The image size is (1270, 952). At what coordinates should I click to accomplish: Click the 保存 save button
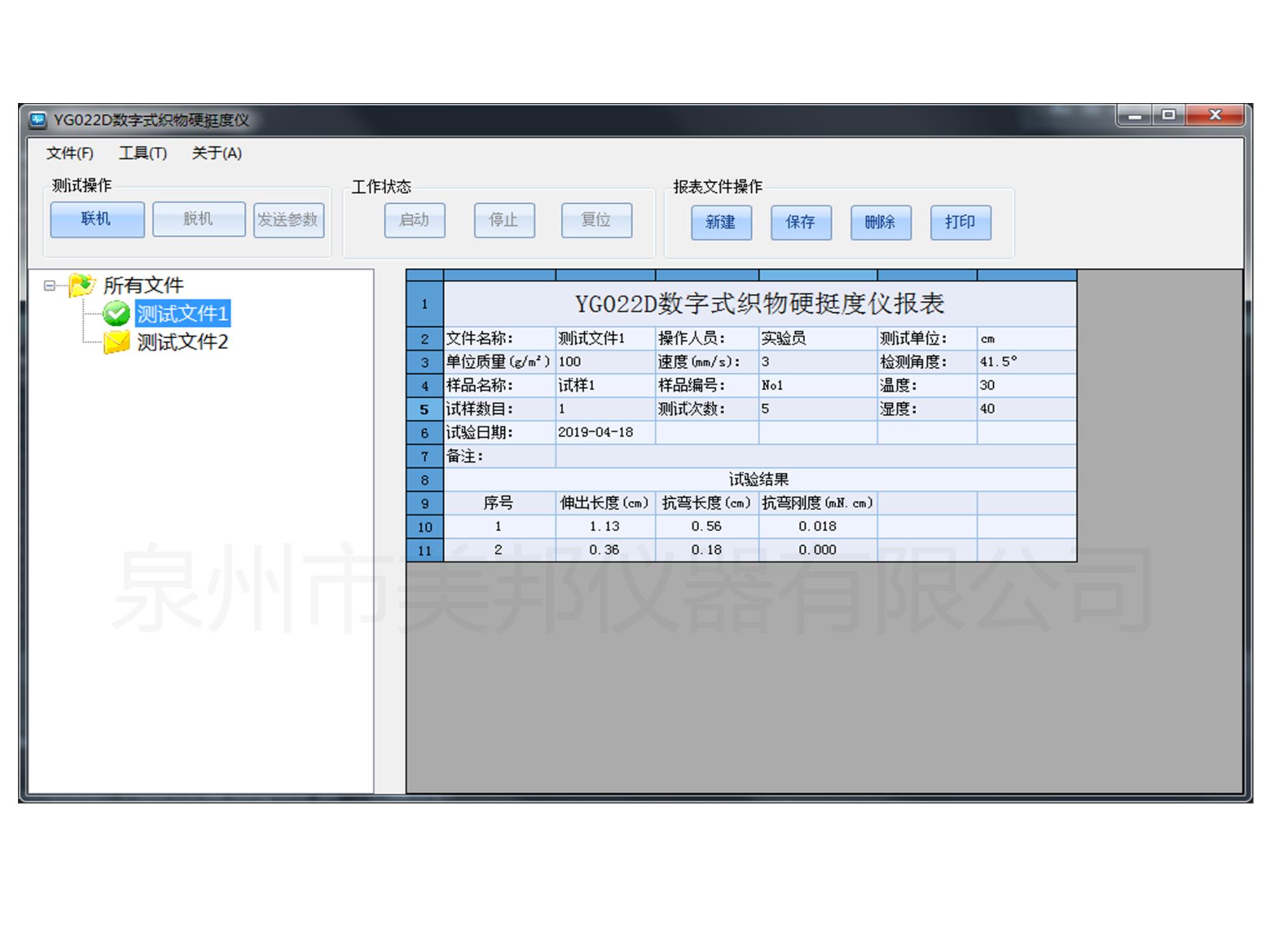click(801, 222)
